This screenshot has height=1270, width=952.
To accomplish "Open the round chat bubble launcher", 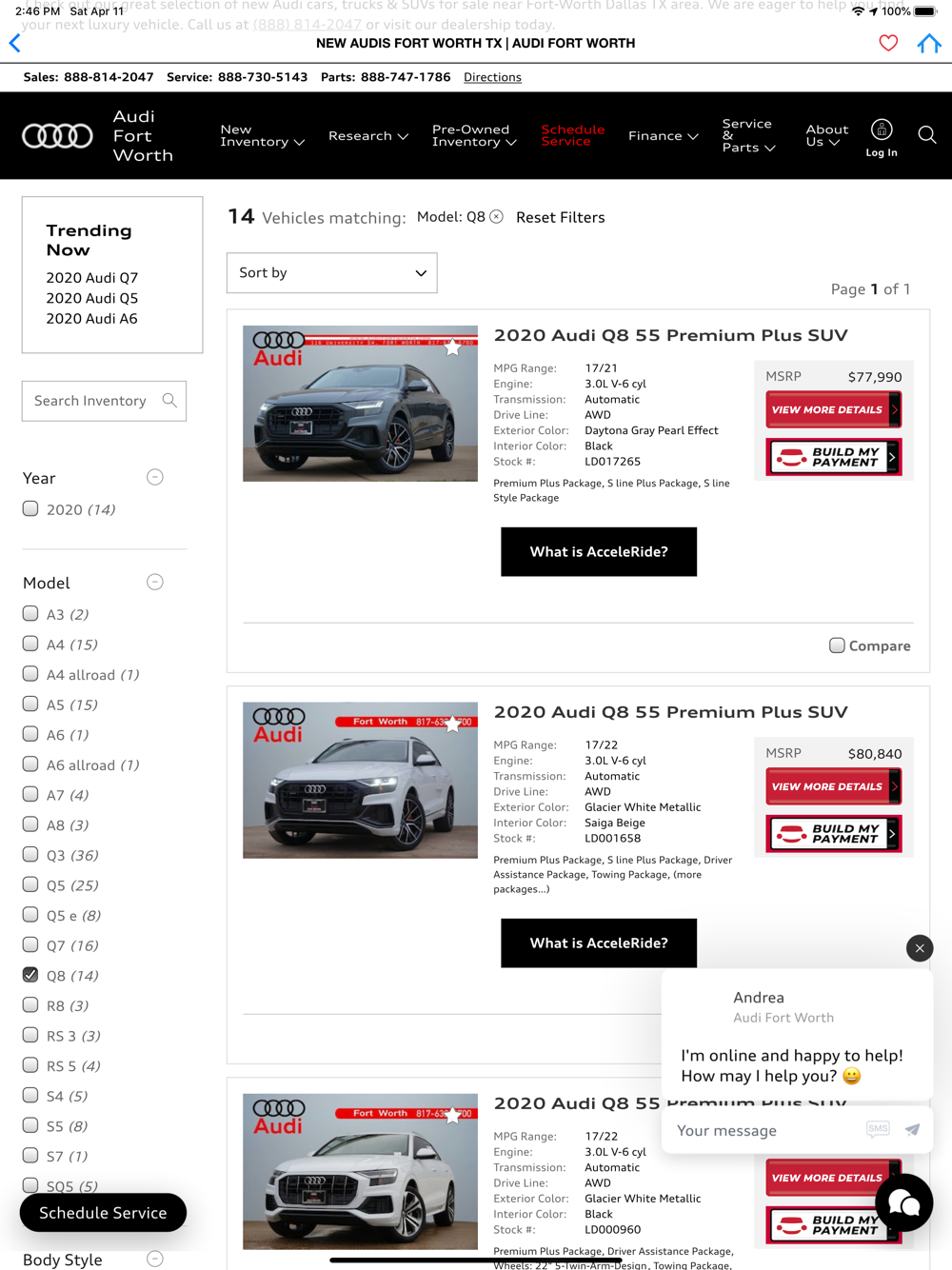I will point(904,1203).
